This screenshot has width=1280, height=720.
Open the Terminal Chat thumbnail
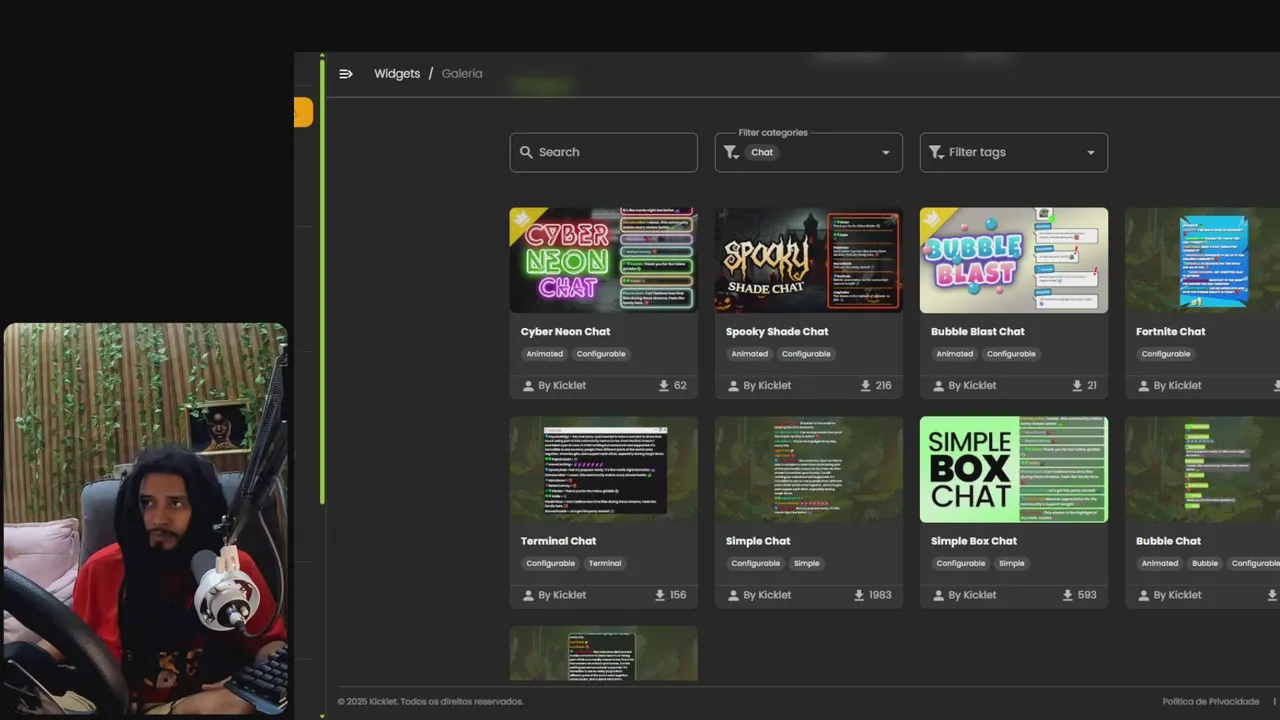(603, 469)
